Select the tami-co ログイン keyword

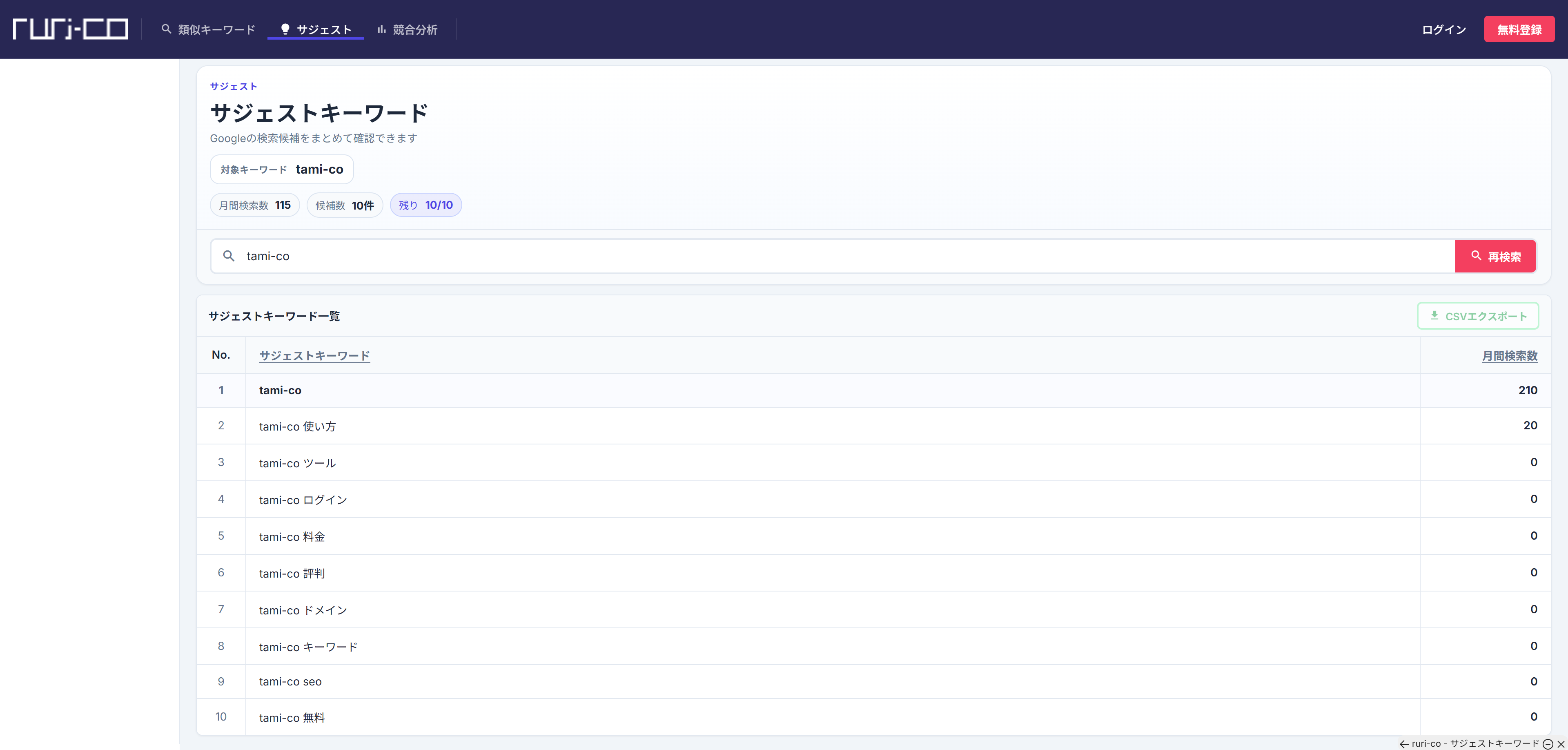click(303, 500)
